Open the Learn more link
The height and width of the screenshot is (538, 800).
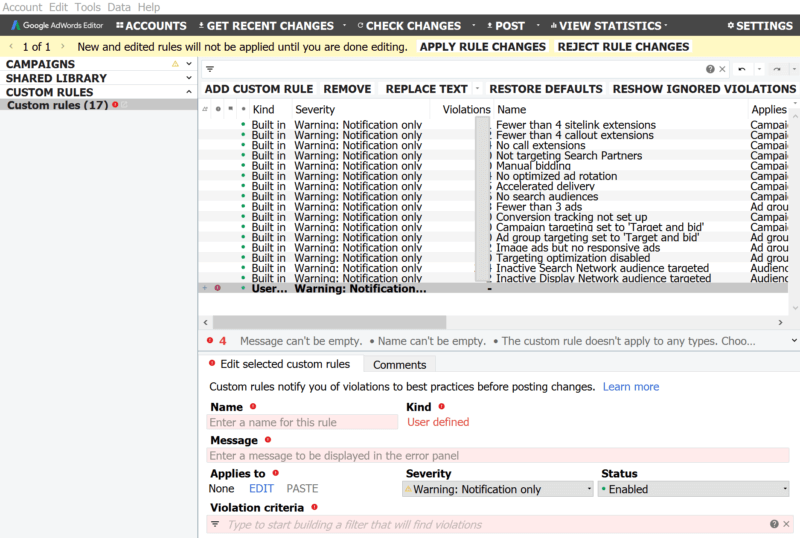[630, 387]
